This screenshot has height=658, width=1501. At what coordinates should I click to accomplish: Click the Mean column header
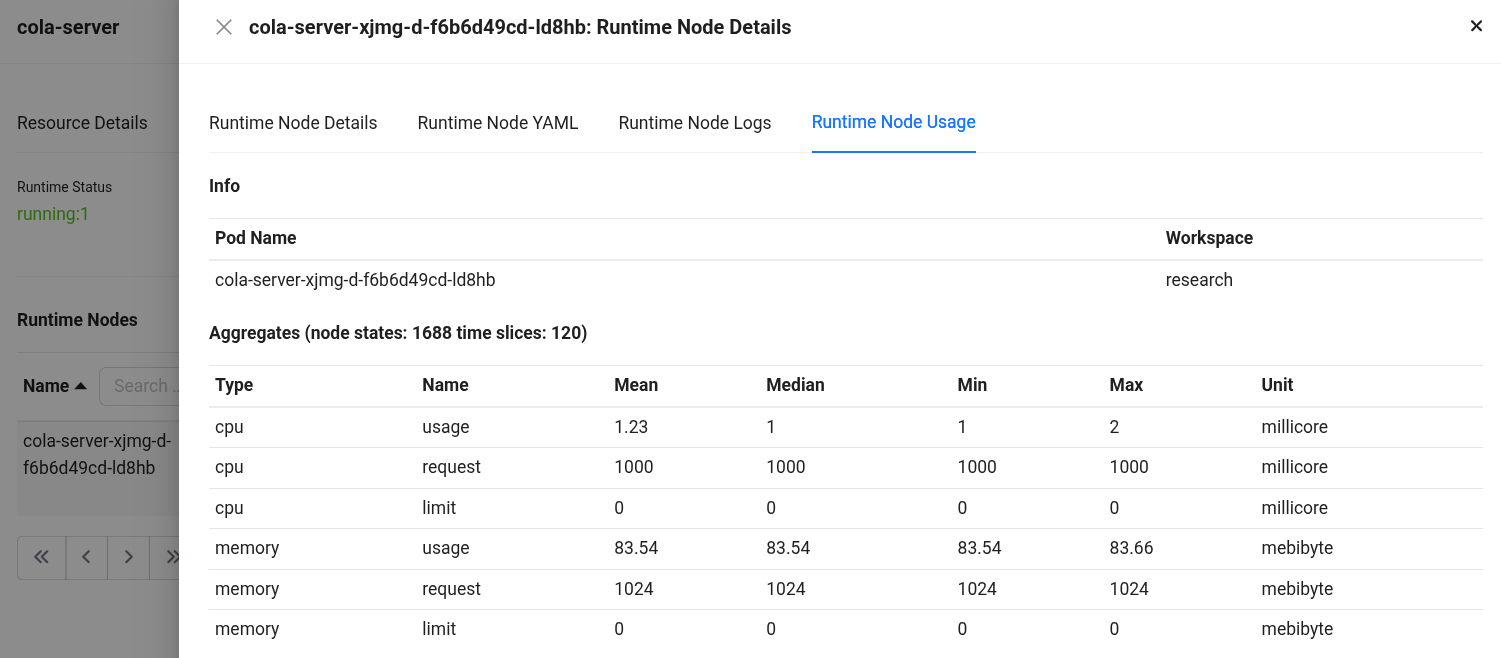point(636,385)
